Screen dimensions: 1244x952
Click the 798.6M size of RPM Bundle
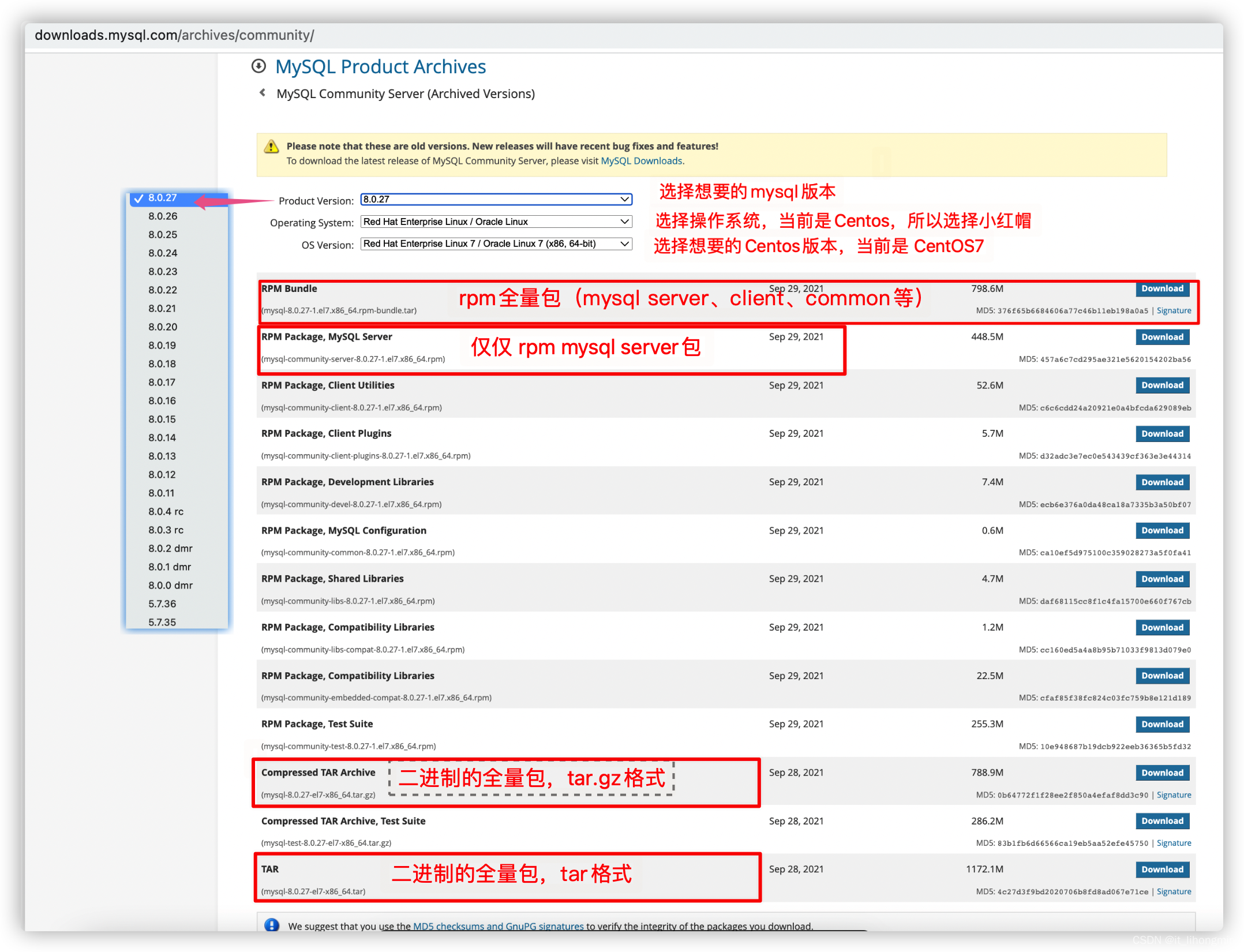987,288
